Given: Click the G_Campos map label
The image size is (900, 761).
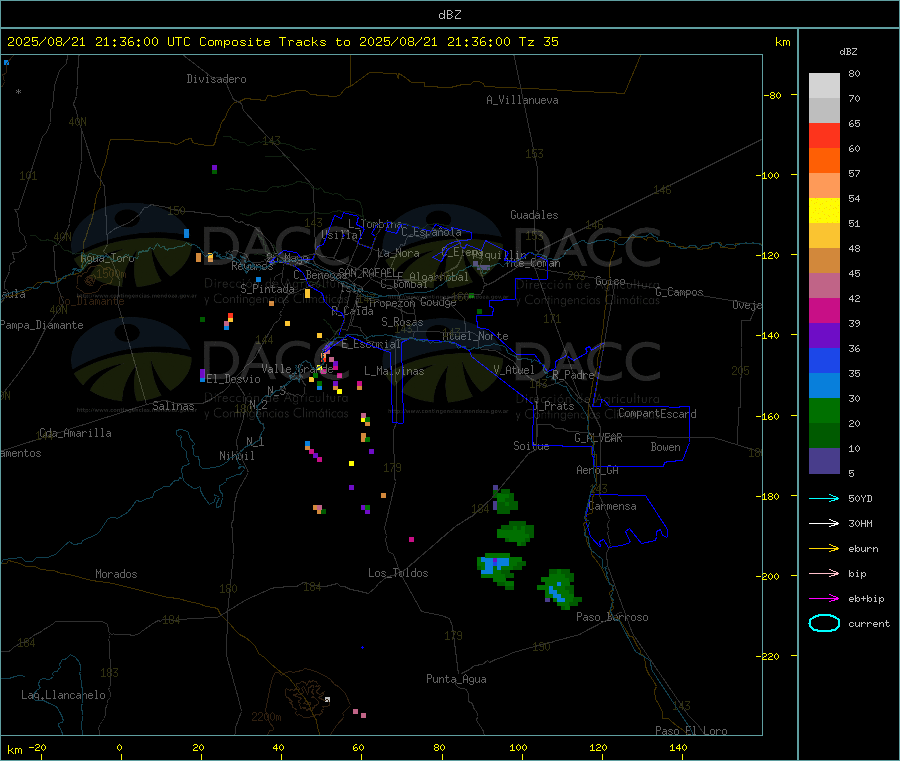Looking at the screenshot, I should click(x=680, y=292).
